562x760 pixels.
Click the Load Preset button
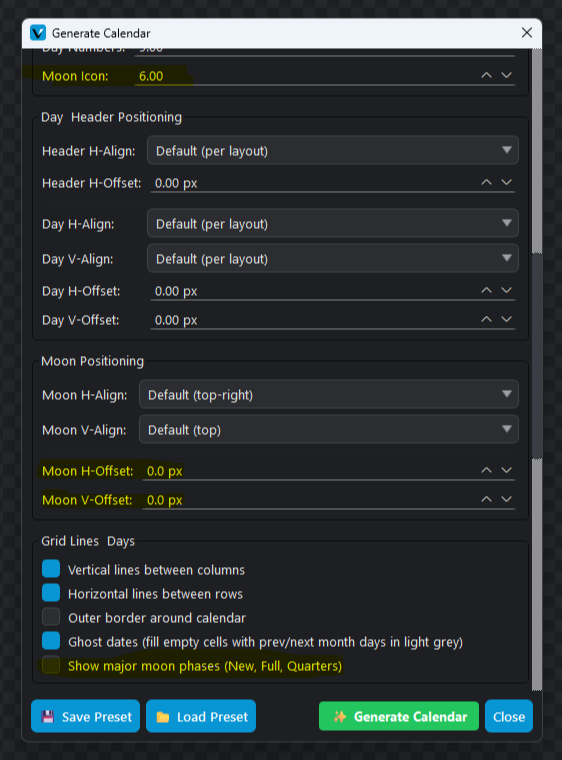pos(201,716)
